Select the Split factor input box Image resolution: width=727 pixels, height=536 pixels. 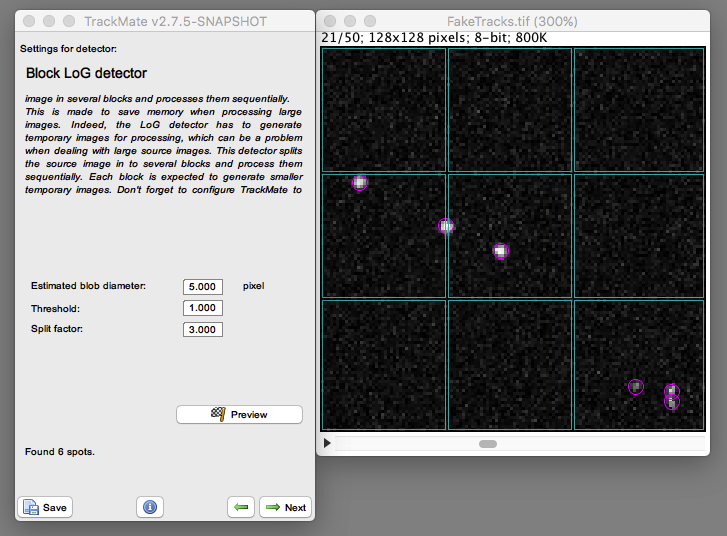click(x=203, y=330)
